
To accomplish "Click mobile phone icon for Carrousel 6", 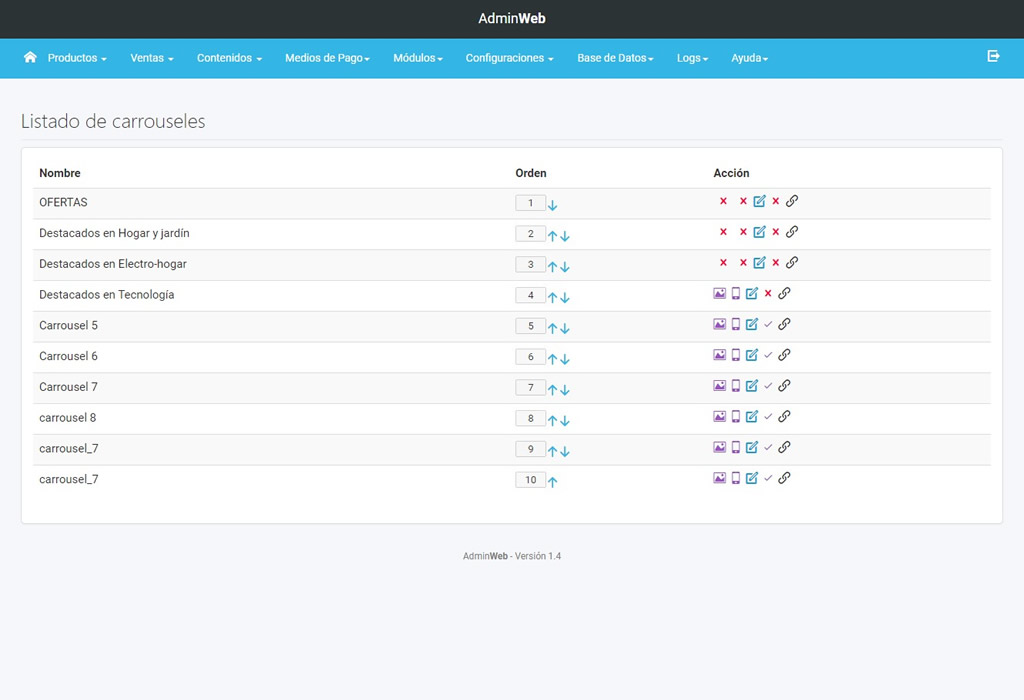I will (x=736, y=355).
